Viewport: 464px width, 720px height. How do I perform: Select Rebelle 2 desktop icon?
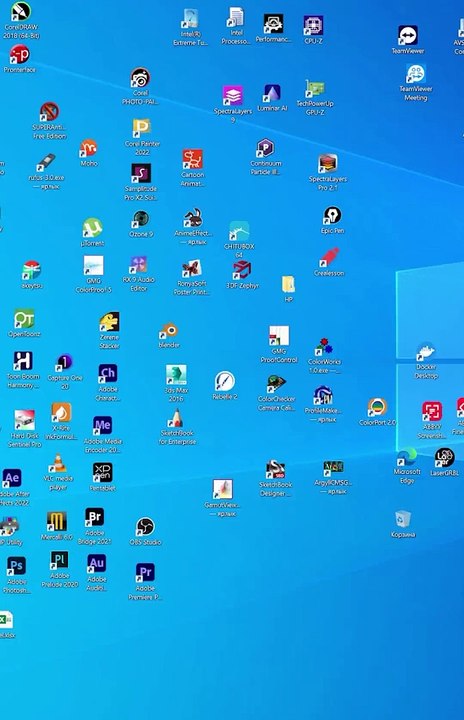224,382
